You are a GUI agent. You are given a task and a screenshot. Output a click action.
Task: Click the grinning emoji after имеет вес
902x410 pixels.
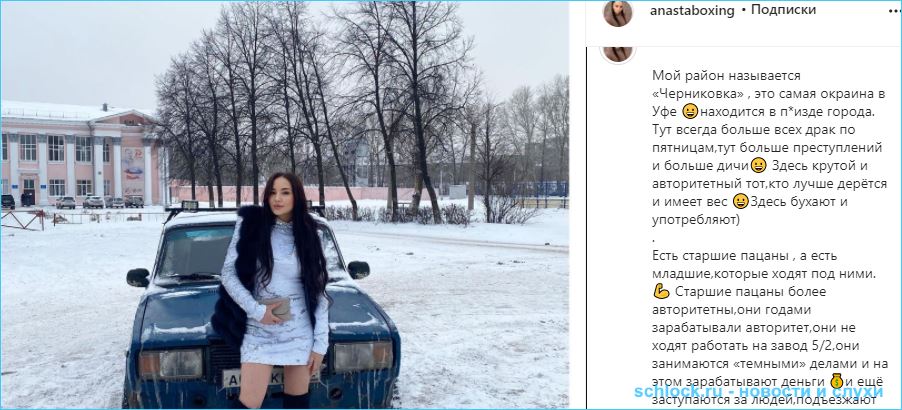click(741, 201)
